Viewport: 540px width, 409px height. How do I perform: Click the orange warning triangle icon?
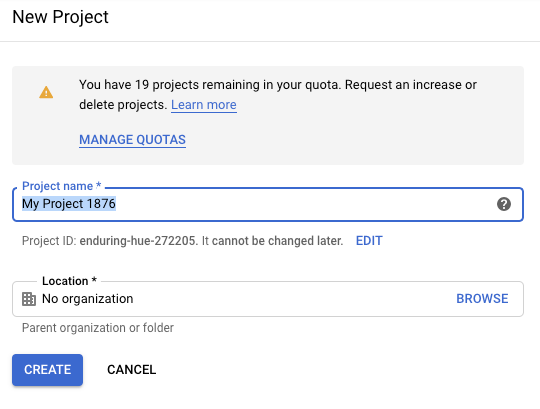[46, 92]
